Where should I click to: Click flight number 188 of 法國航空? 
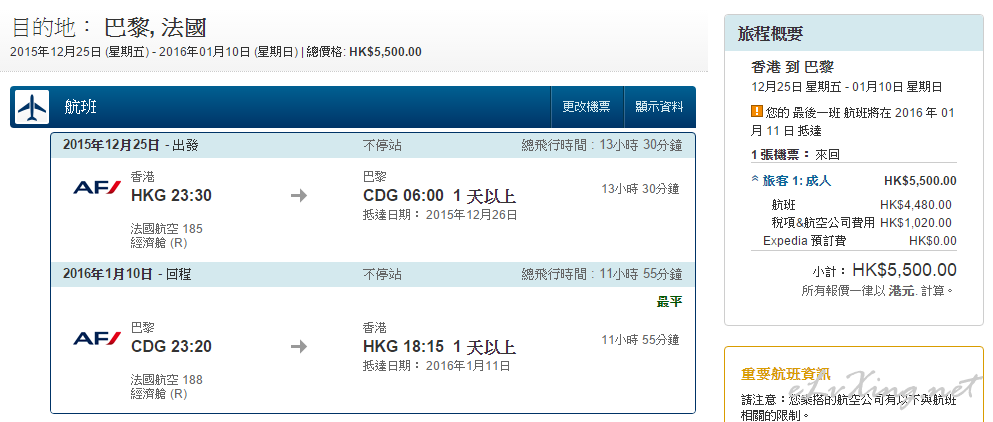(193, 380)
